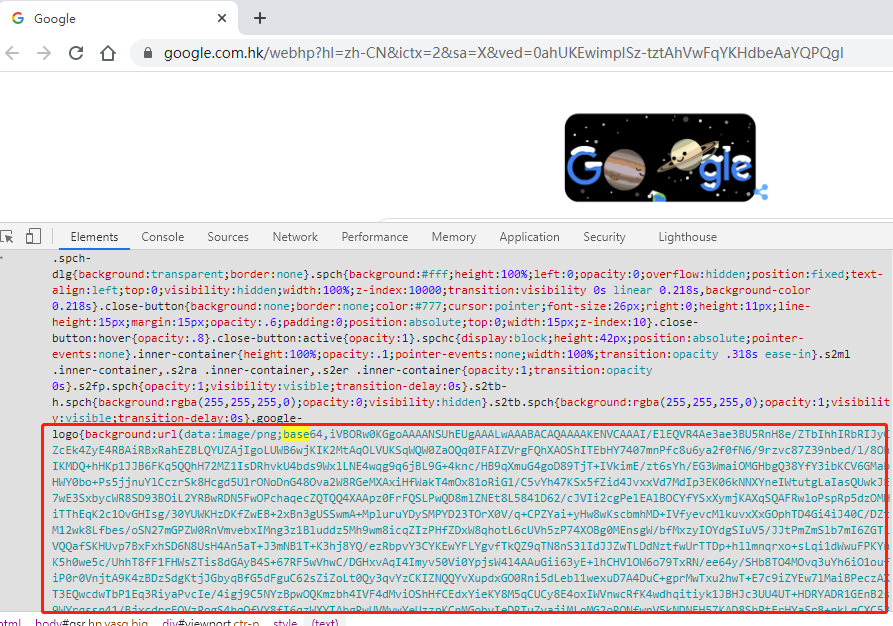This screenshot has width=893, height=626.
Task: Click the browser forward arrow
Action: 44,53
